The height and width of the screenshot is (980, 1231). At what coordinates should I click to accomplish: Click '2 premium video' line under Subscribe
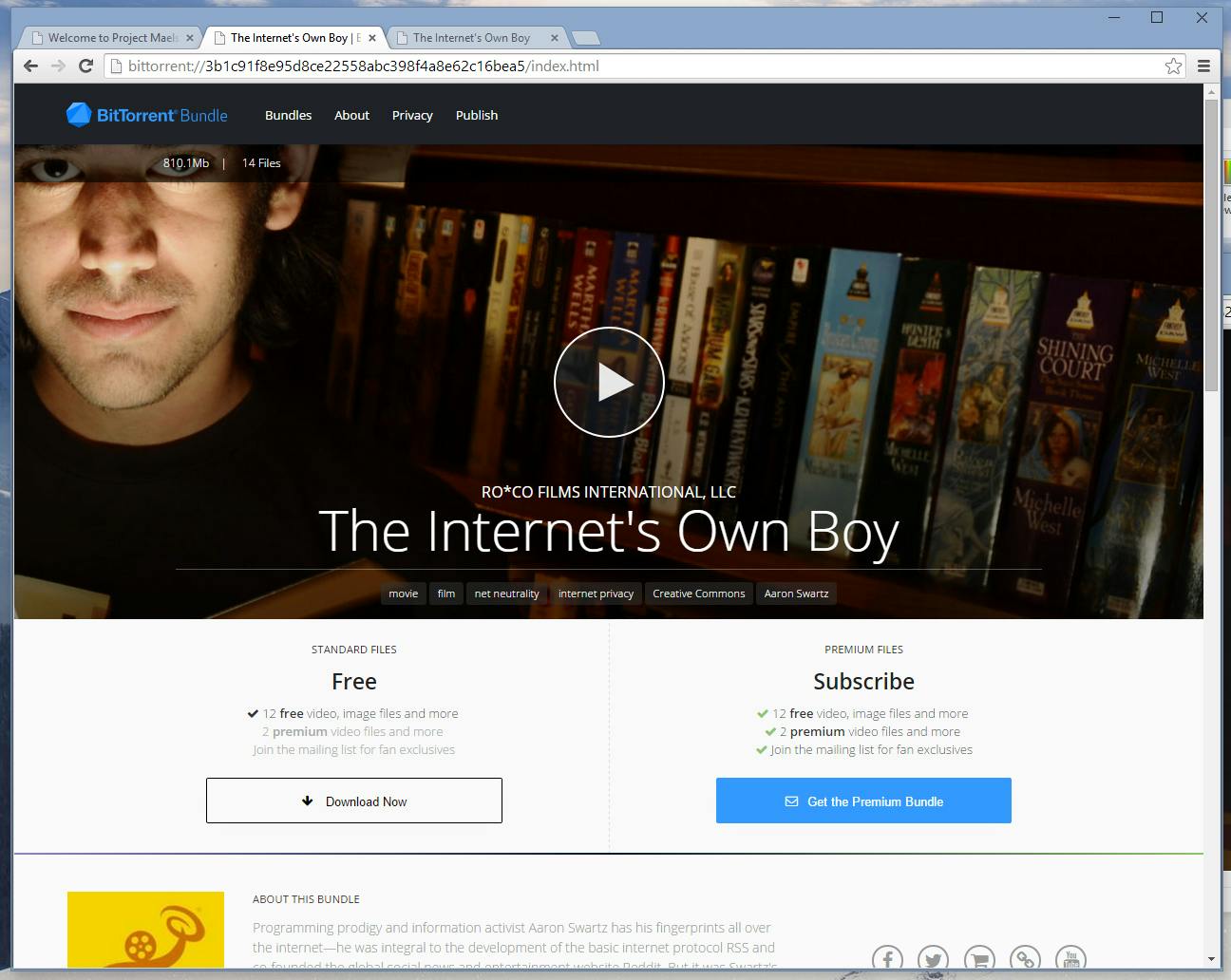click(x=862, y=731)
